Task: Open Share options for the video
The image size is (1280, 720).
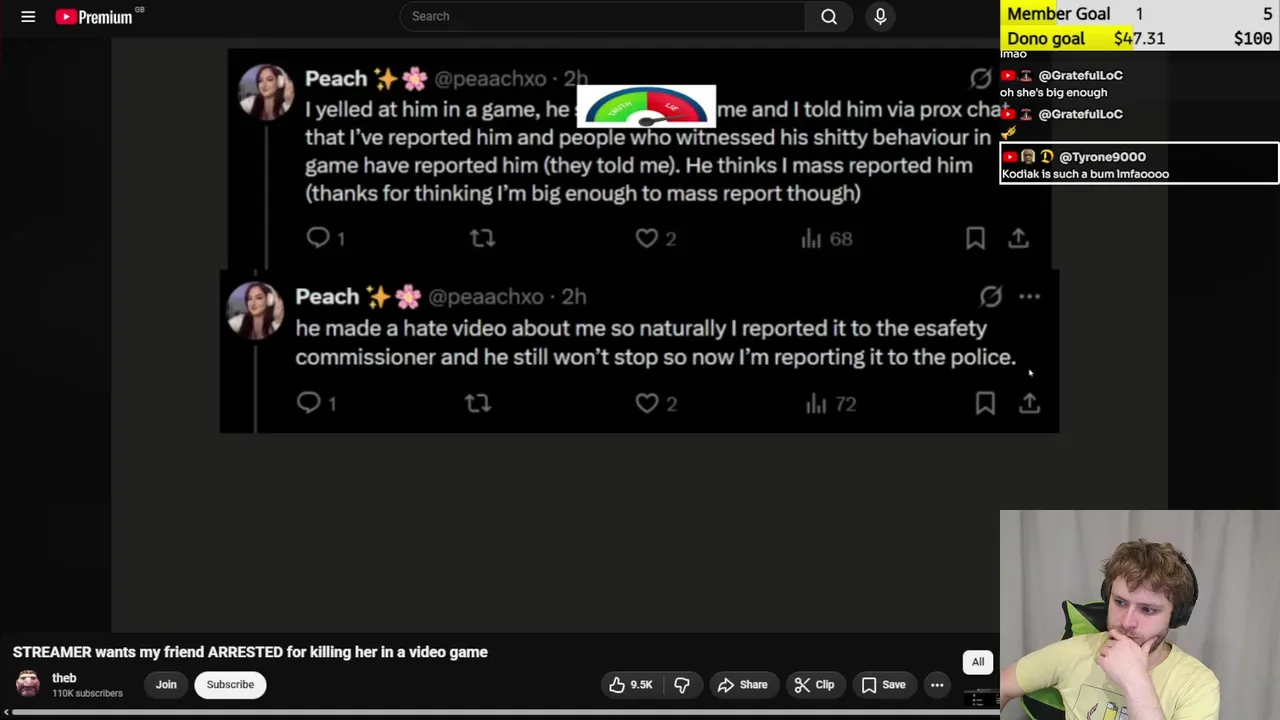Action: pyautogui.click(x=743, y=685)
